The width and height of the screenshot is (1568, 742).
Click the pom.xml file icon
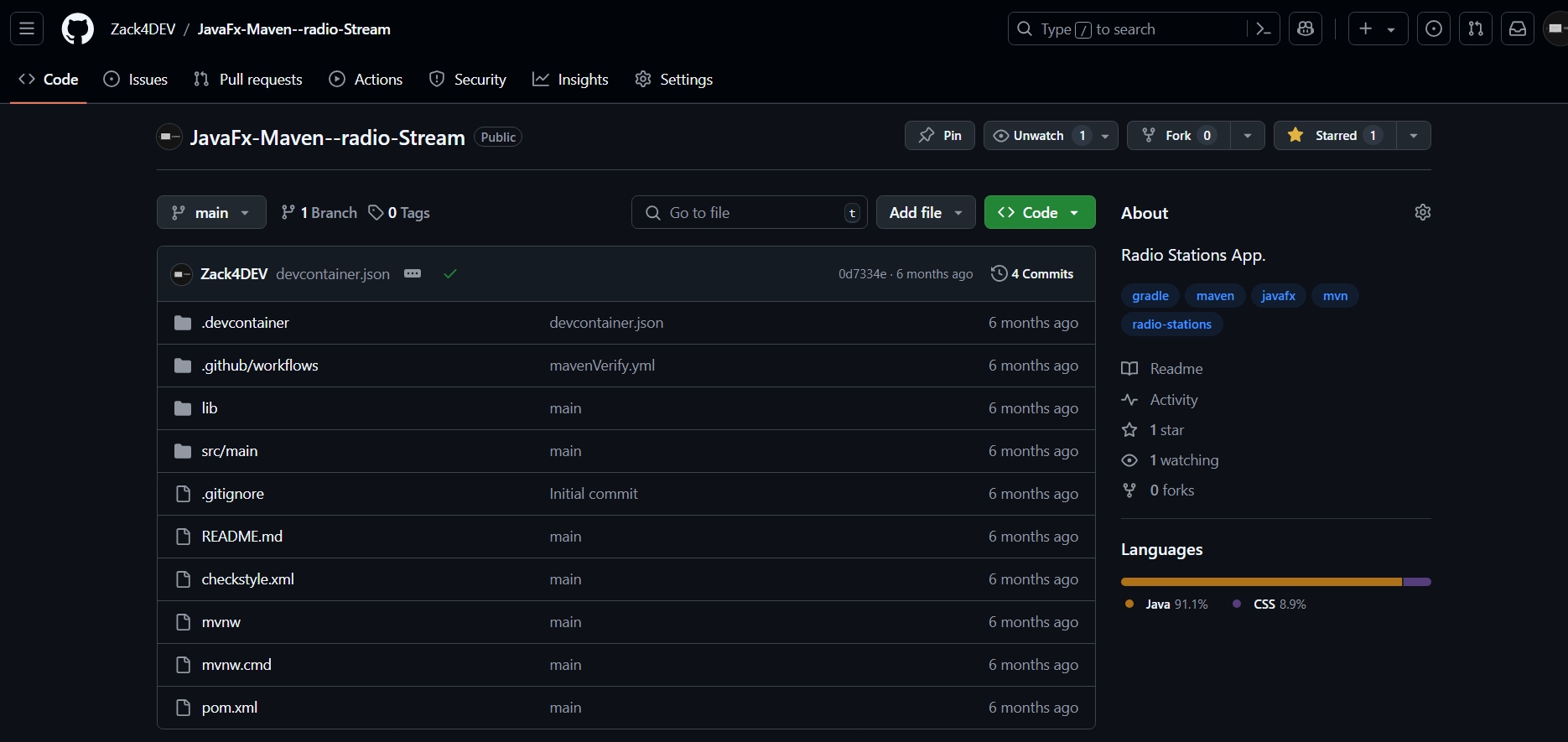[x=183, y=708]
